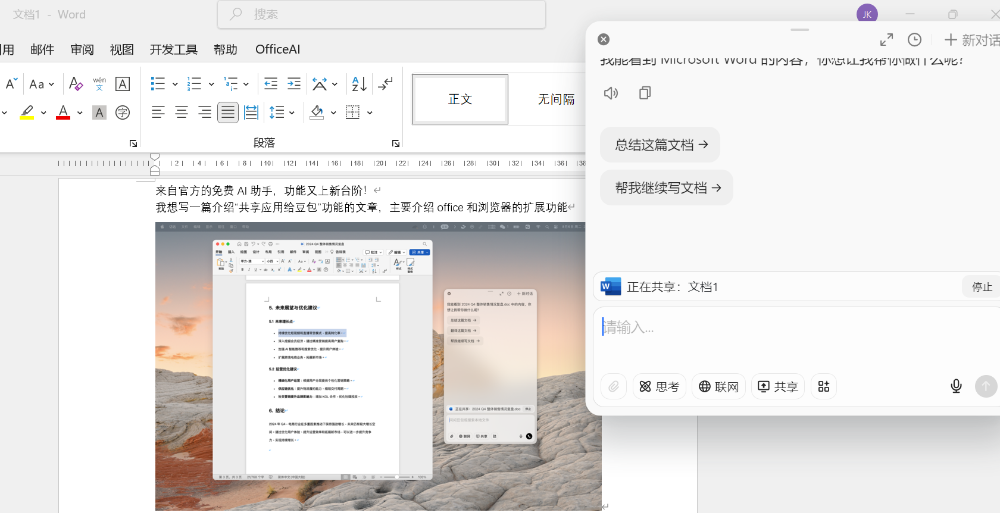Click 帮我继续写文档 suggestion
Image resolution: width=1000 pixels, height=513 pixels.
tap(666, 188)
